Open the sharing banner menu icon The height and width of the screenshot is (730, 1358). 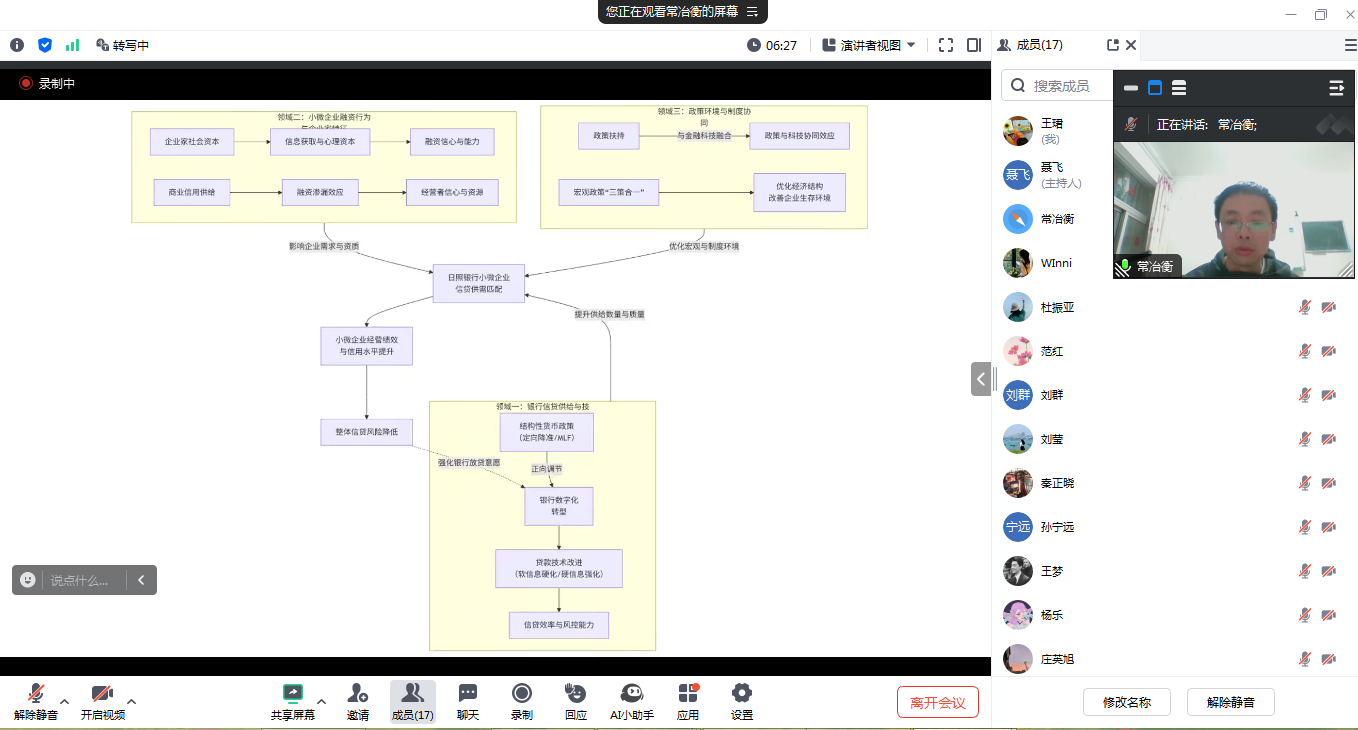pos(752,12)
